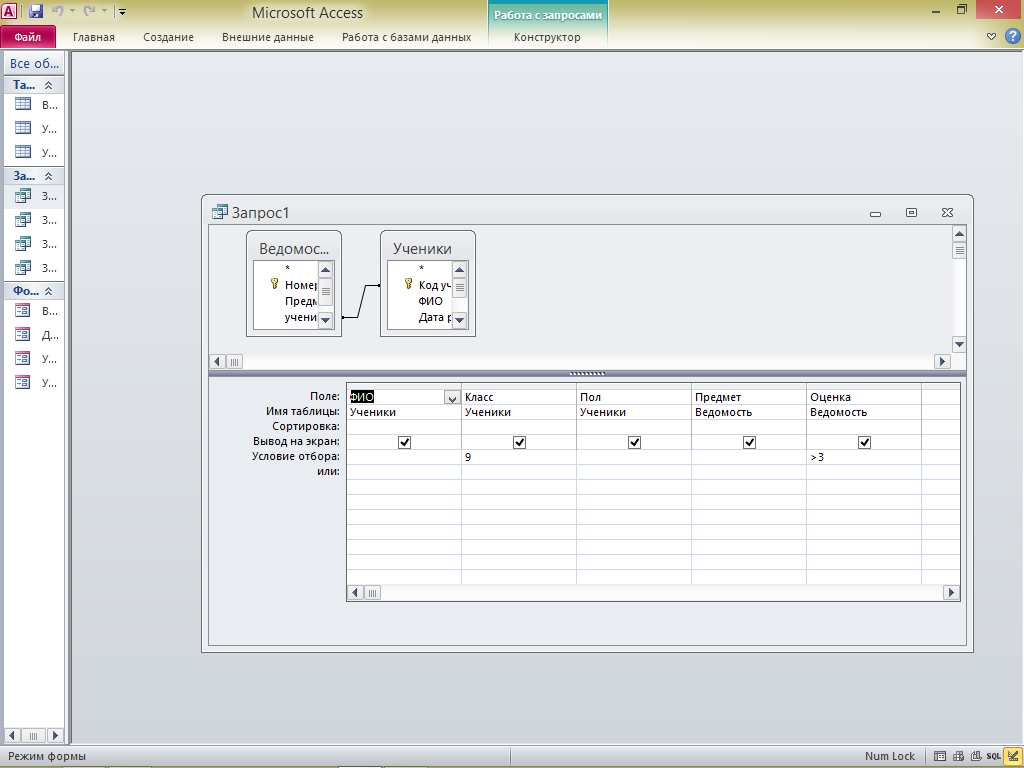Click the Ведомость table name under Предмет
Viewport: 1024px width, 768px height.
pyautogui.click(x=723, y=412)
